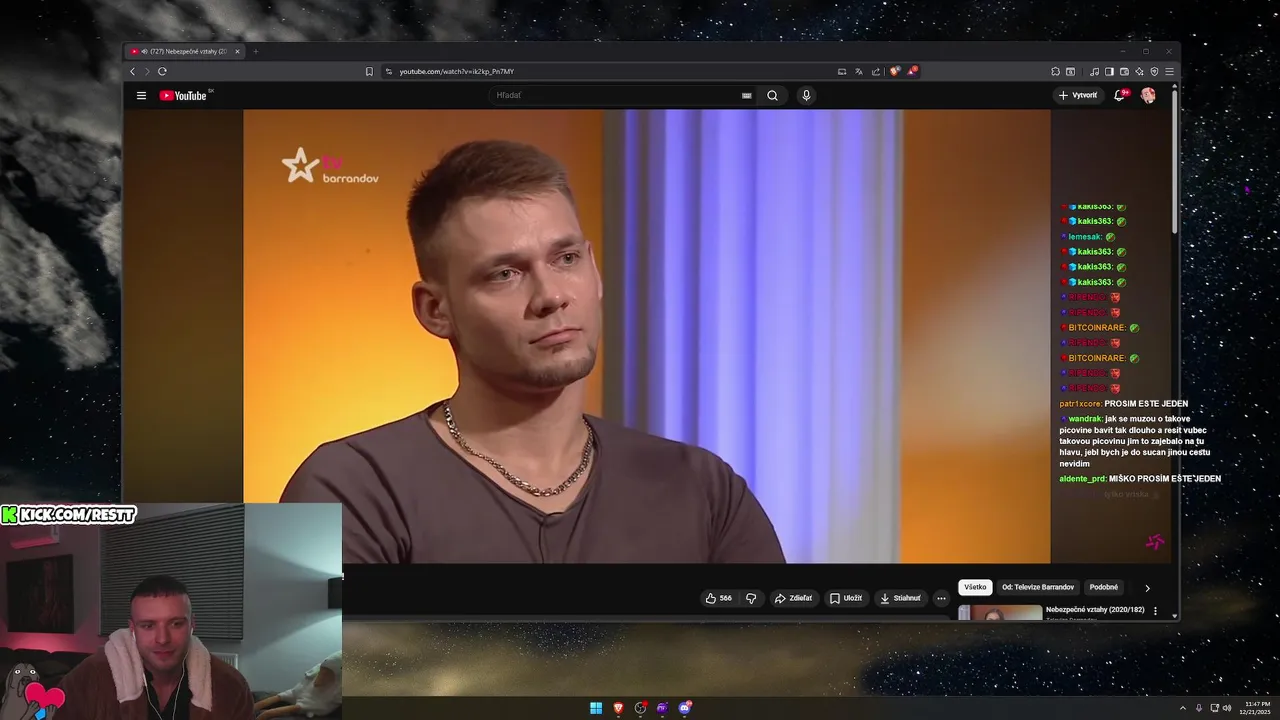The image size is (1280, 720).
Task: Click the Stiahnuť download button
Action: (900, 598)
